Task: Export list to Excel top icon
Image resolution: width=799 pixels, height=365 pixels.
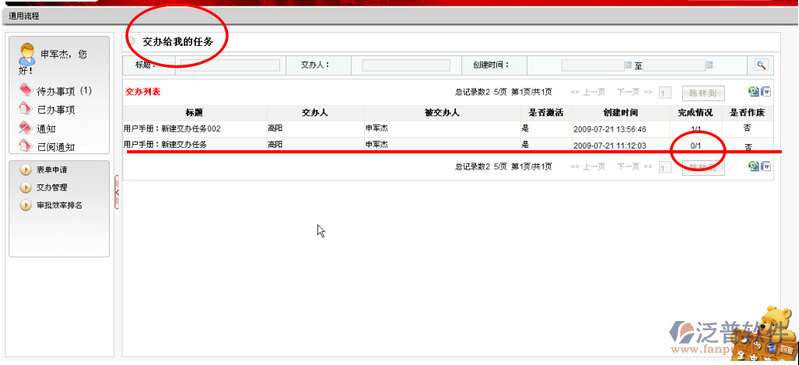Action: tap(753, 92)
